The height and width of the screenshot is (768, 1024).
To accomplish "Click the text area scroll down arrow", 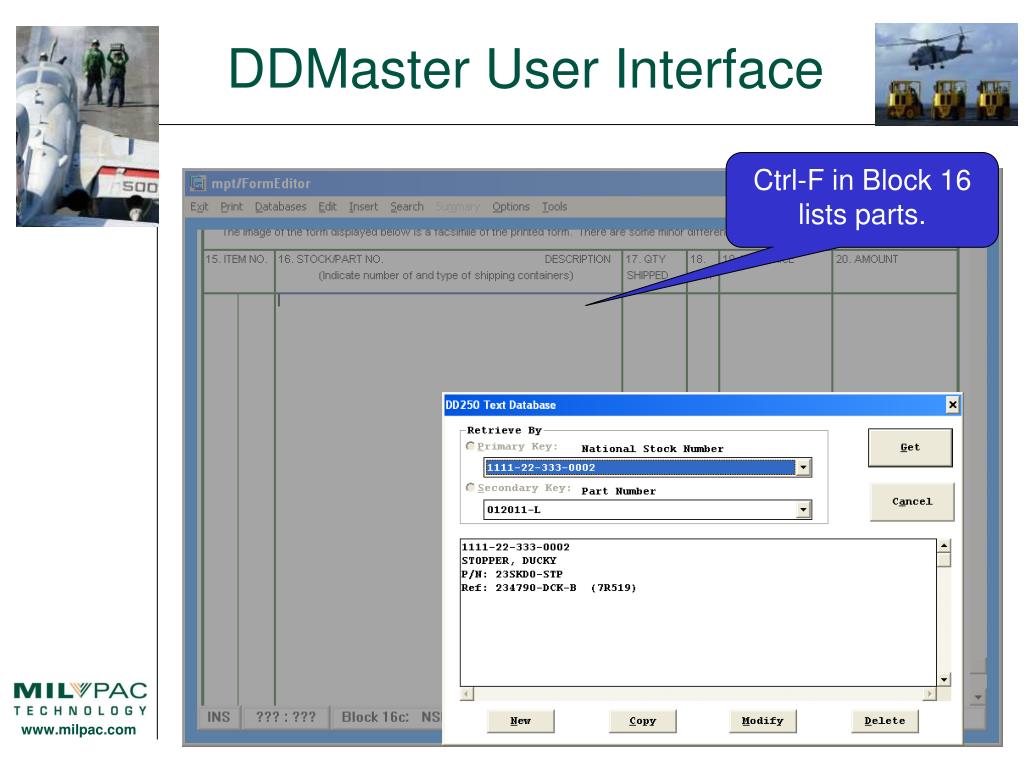I will 944,680.
